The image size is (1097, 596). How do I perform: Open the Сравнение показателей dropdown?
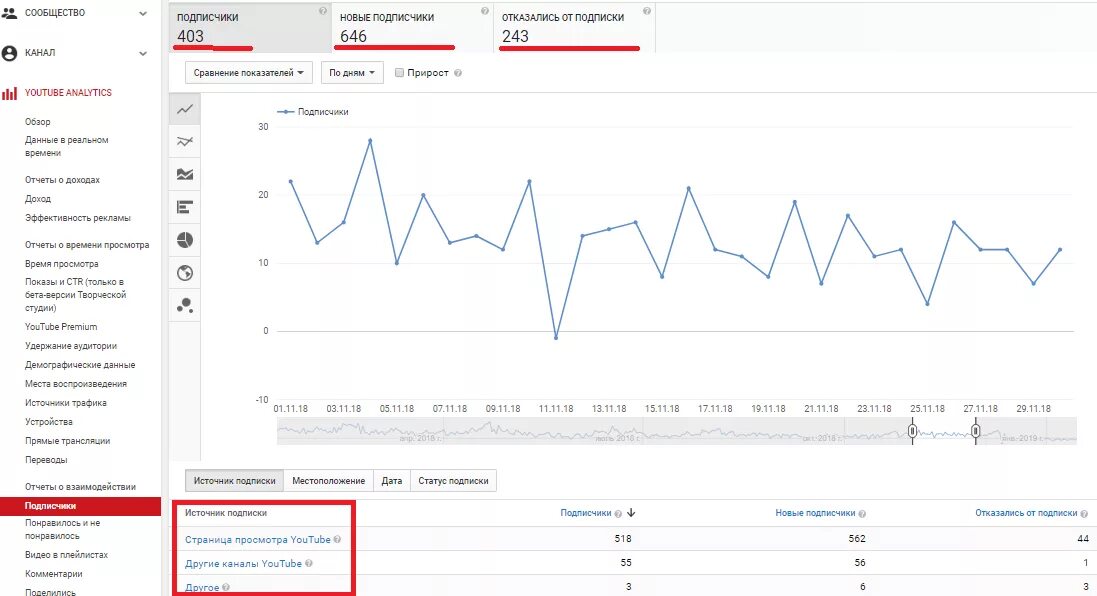pos(248,73)
